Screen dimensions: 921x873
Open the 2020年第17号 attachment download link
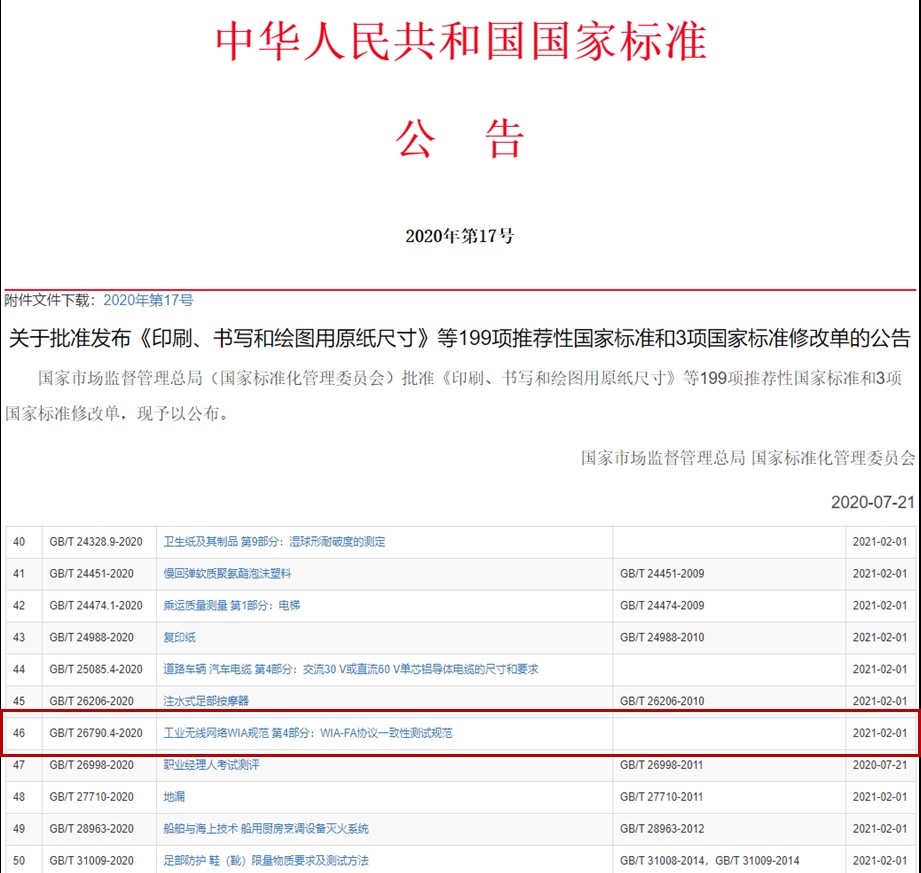(x=148, y=300)
